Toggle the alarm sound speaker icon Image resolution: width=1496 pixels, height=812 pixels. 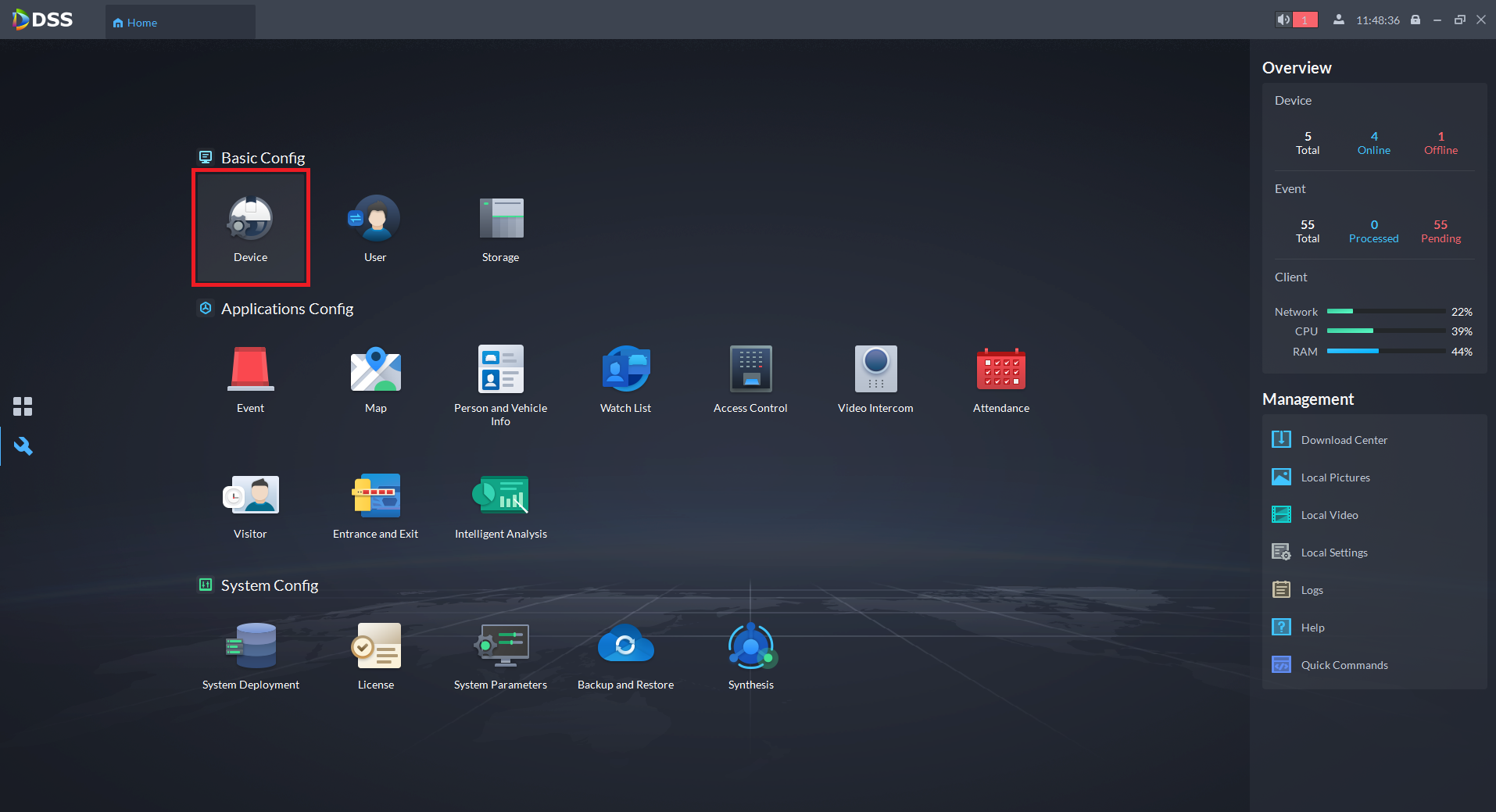pyautogui.click(x=1283, y=20)
